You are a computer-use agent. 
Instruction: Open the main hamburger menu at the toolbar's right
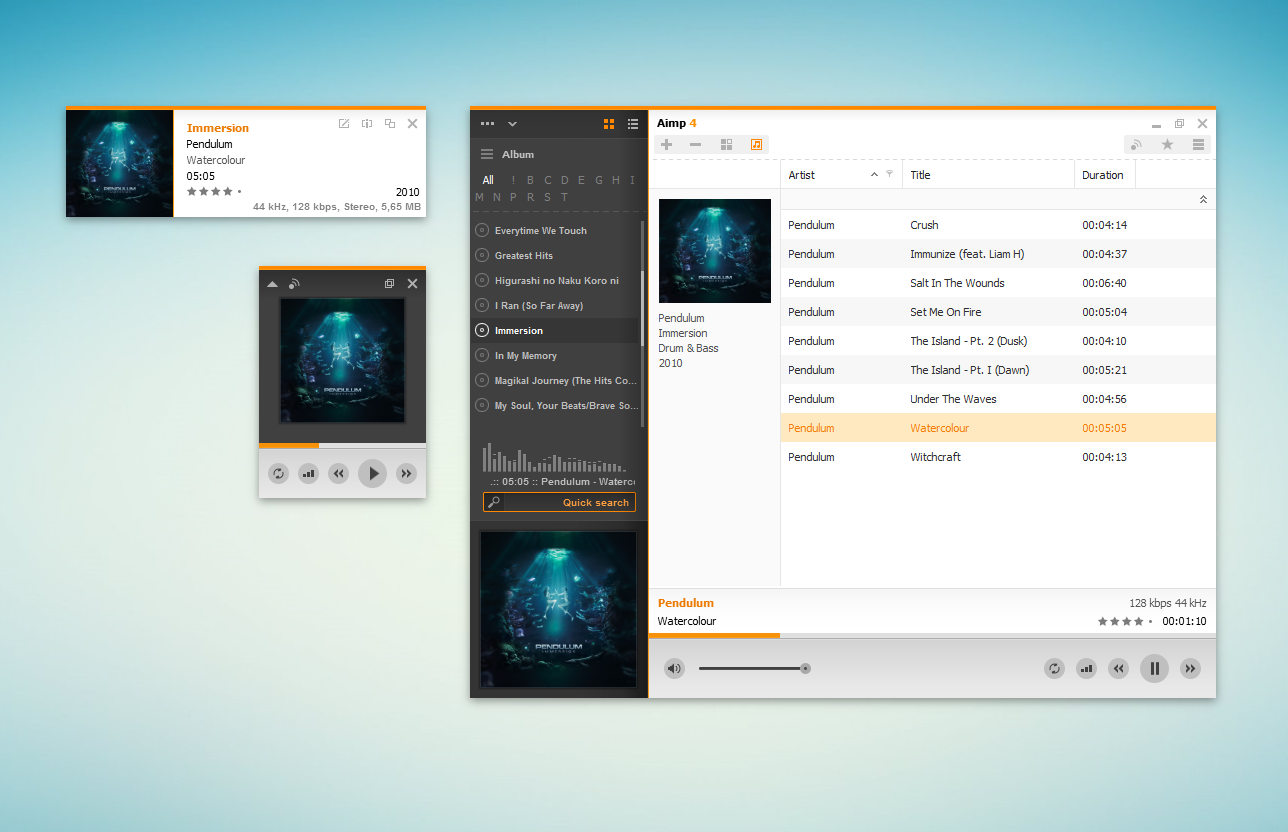pos(1198,145)
